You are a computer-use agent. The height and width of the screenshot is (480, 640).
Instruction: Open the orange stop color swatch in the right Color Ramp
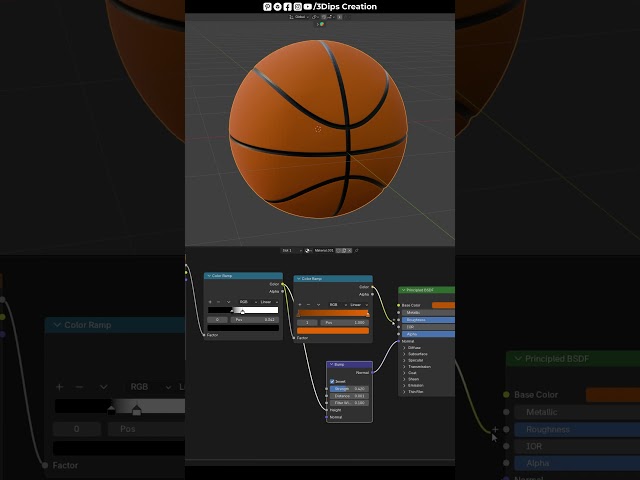(333, 331)
